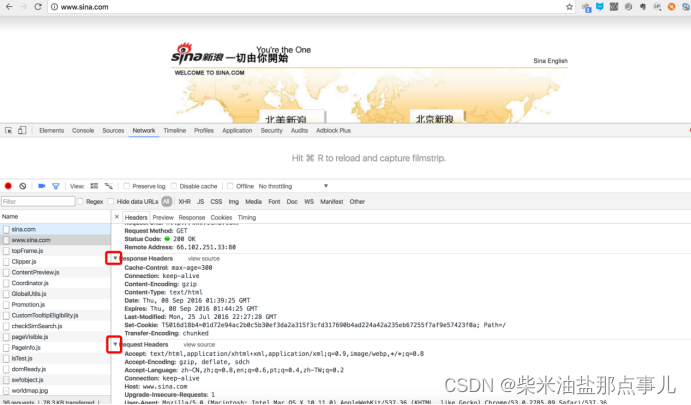Screen dimensions: 691x405
Task: Click view source beside Request Headers
Action: [199, 345]
